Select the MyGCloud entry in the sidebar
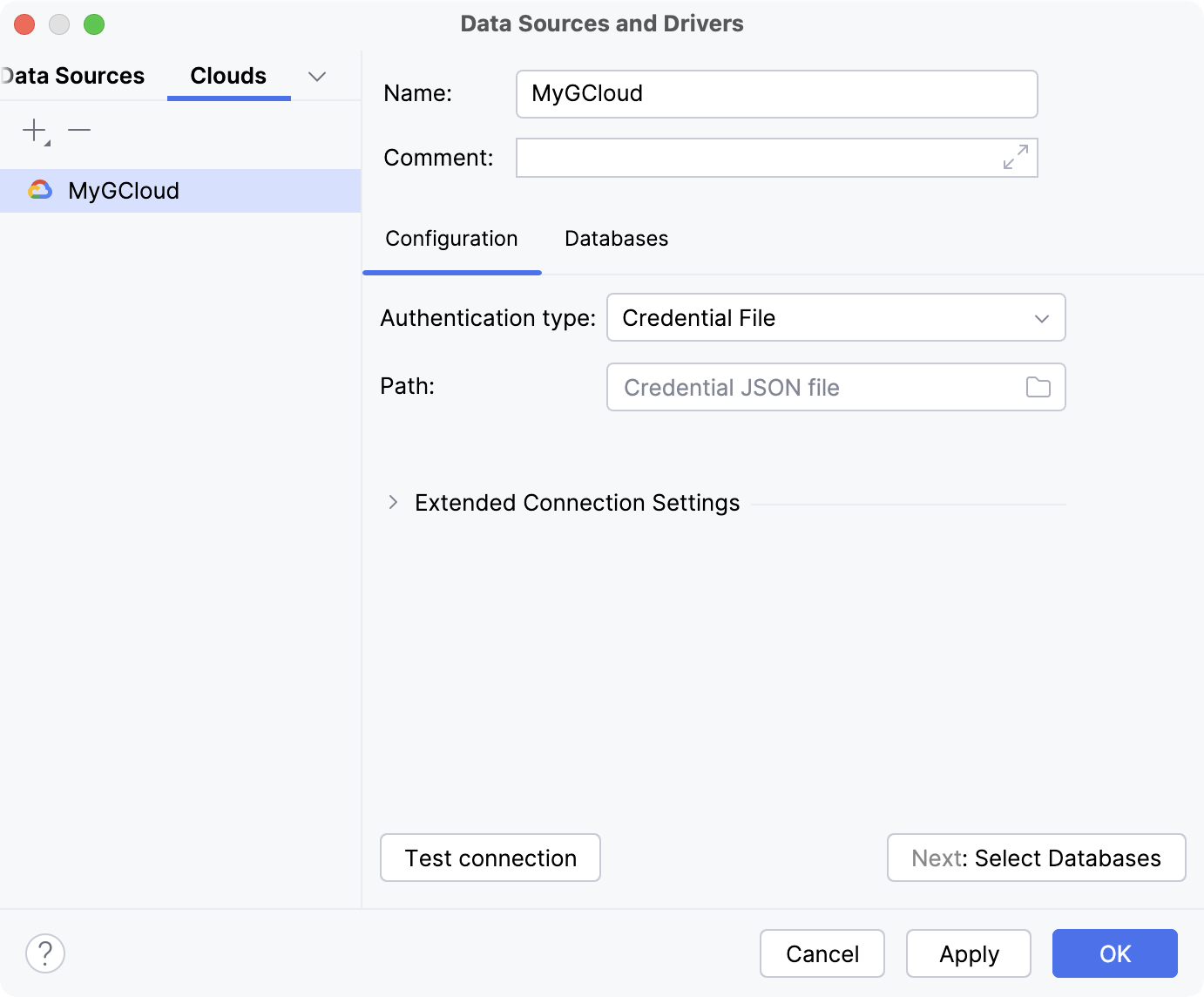This screenshot has height=997, width=1204. 125,190
